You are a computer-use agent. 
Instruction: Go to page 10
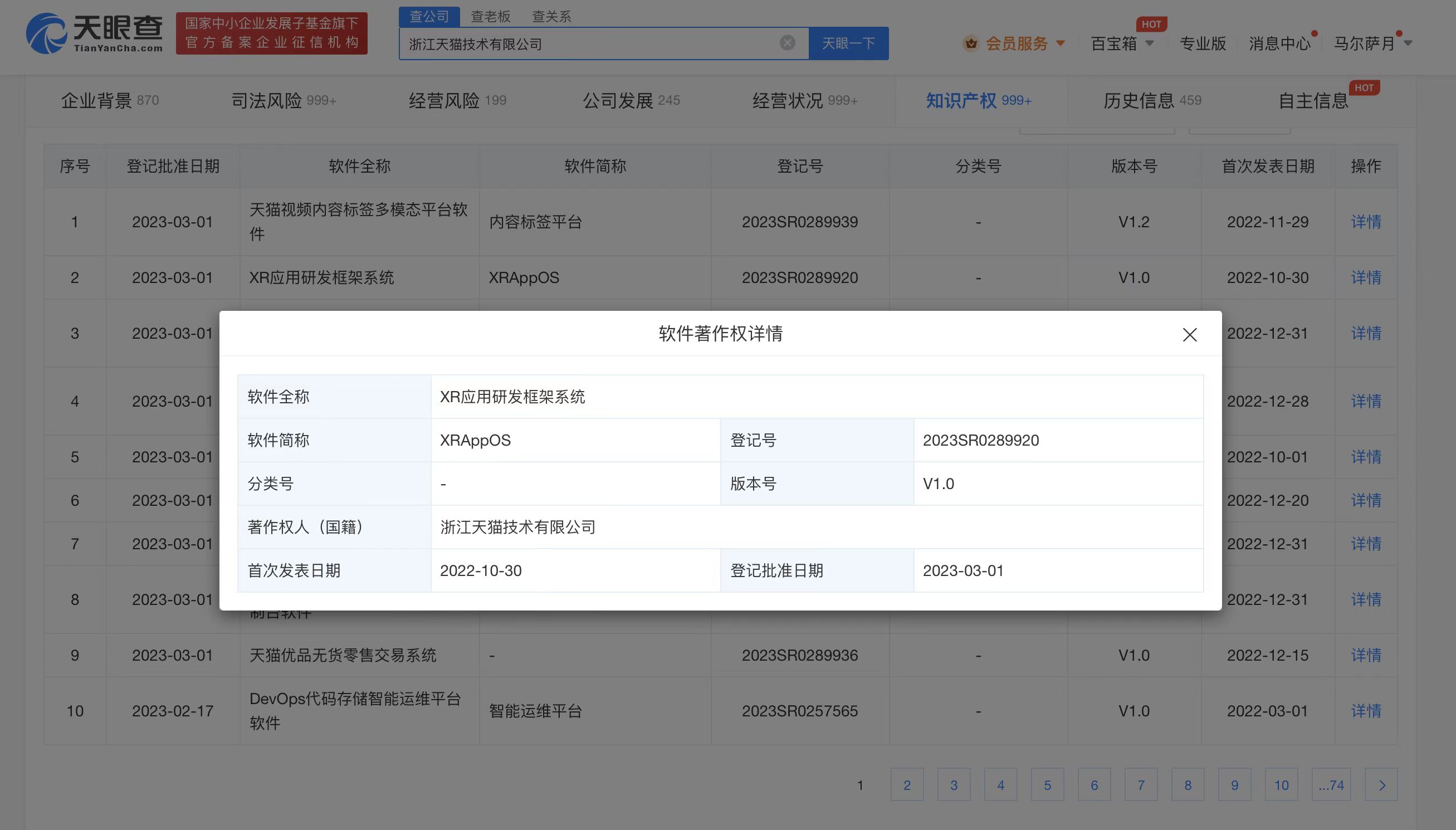pyautogui.click(x=1281, y=785)
